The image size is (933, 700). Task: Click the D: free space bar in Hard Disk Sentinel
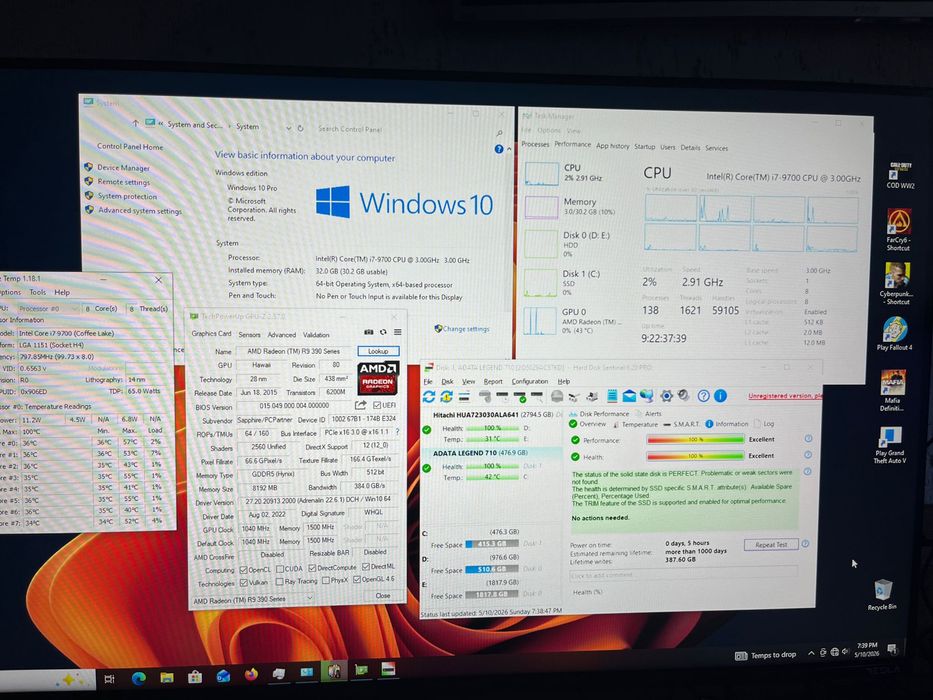coord(491,570)
